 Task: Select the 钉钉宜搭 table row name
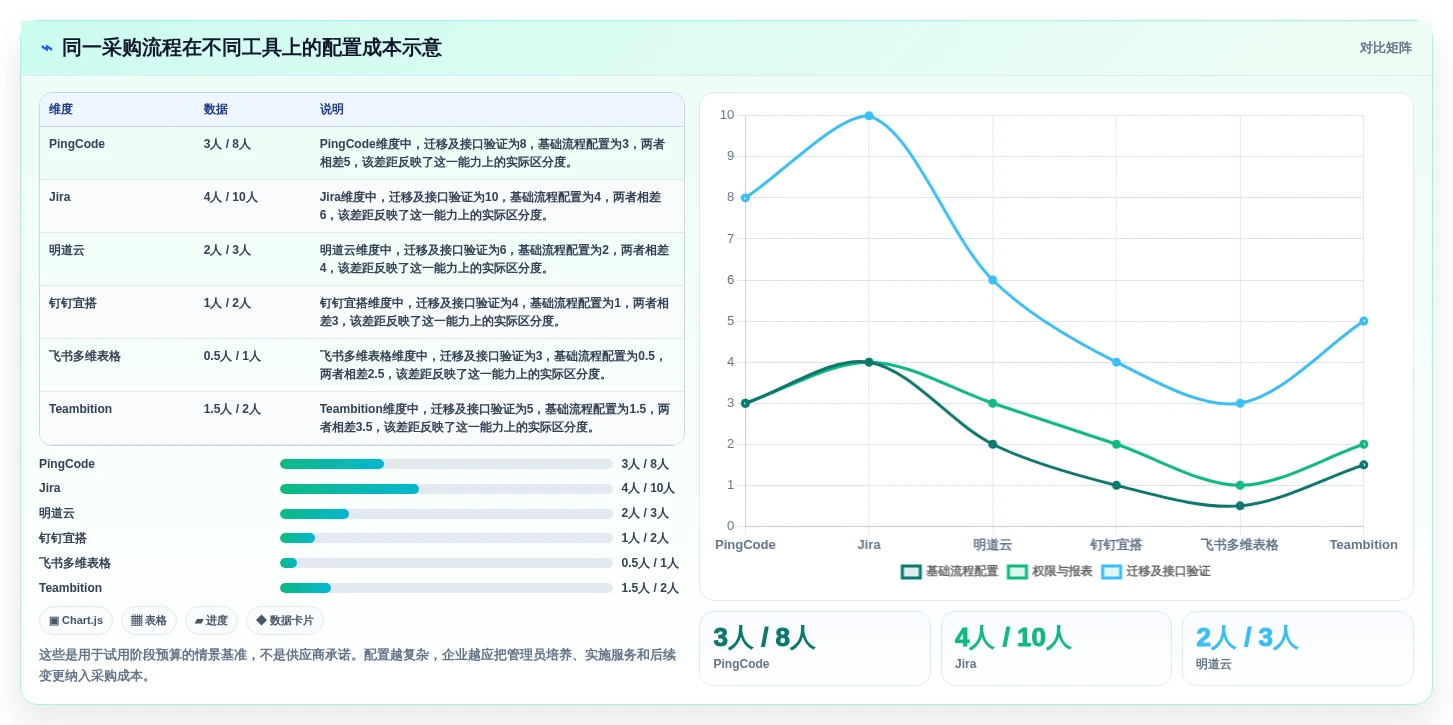73,303
